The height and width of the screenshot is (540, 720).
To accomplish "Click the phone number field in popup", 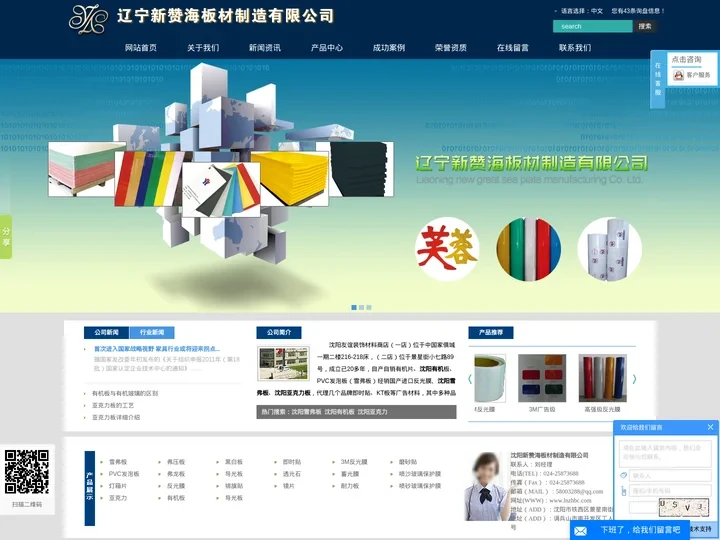I will (670, 491).
